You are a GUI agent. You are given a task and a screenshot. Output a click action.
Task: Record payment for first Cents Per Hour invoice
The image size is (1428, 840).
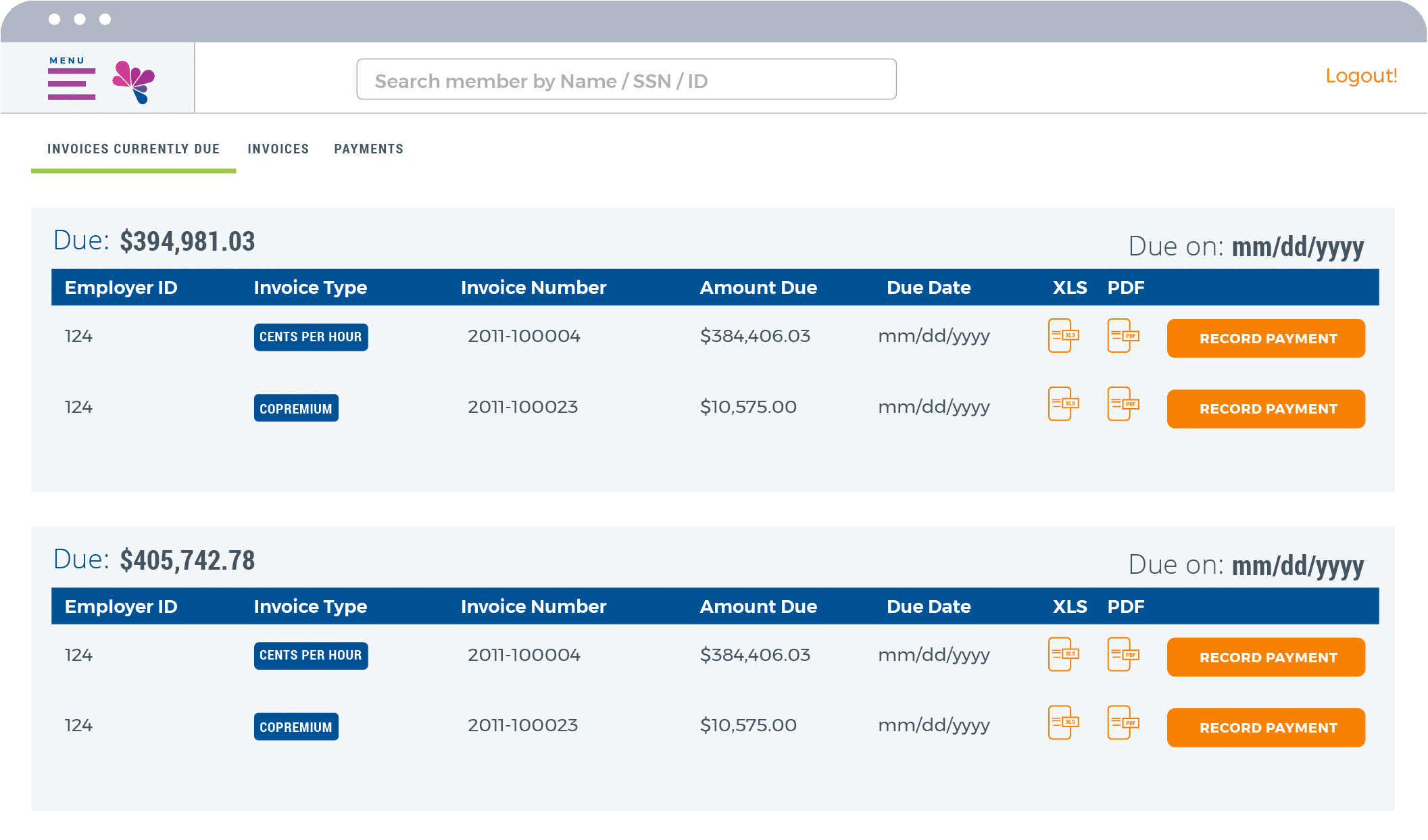coord(1265,339)
